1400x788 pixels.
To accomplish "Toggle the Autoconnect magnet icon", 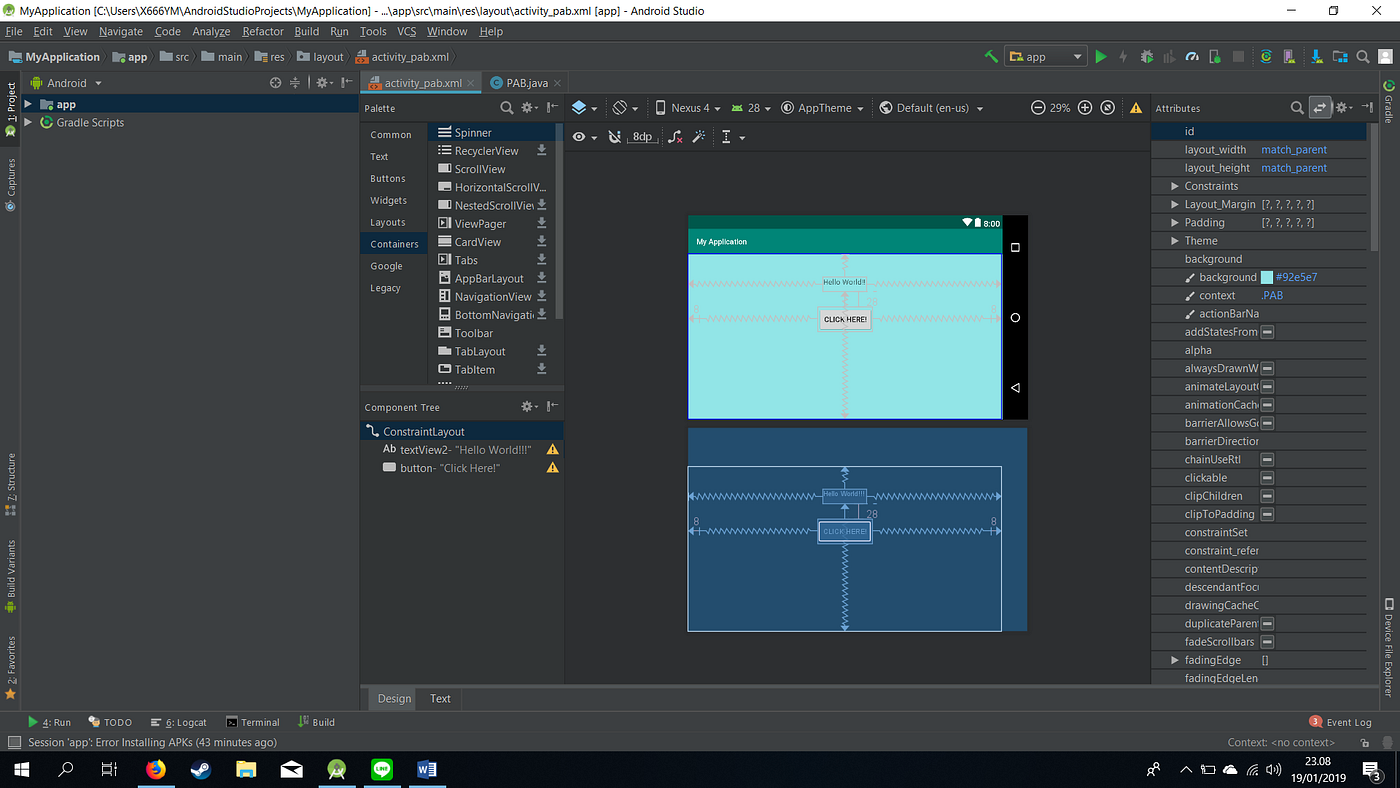I will 615,136.
